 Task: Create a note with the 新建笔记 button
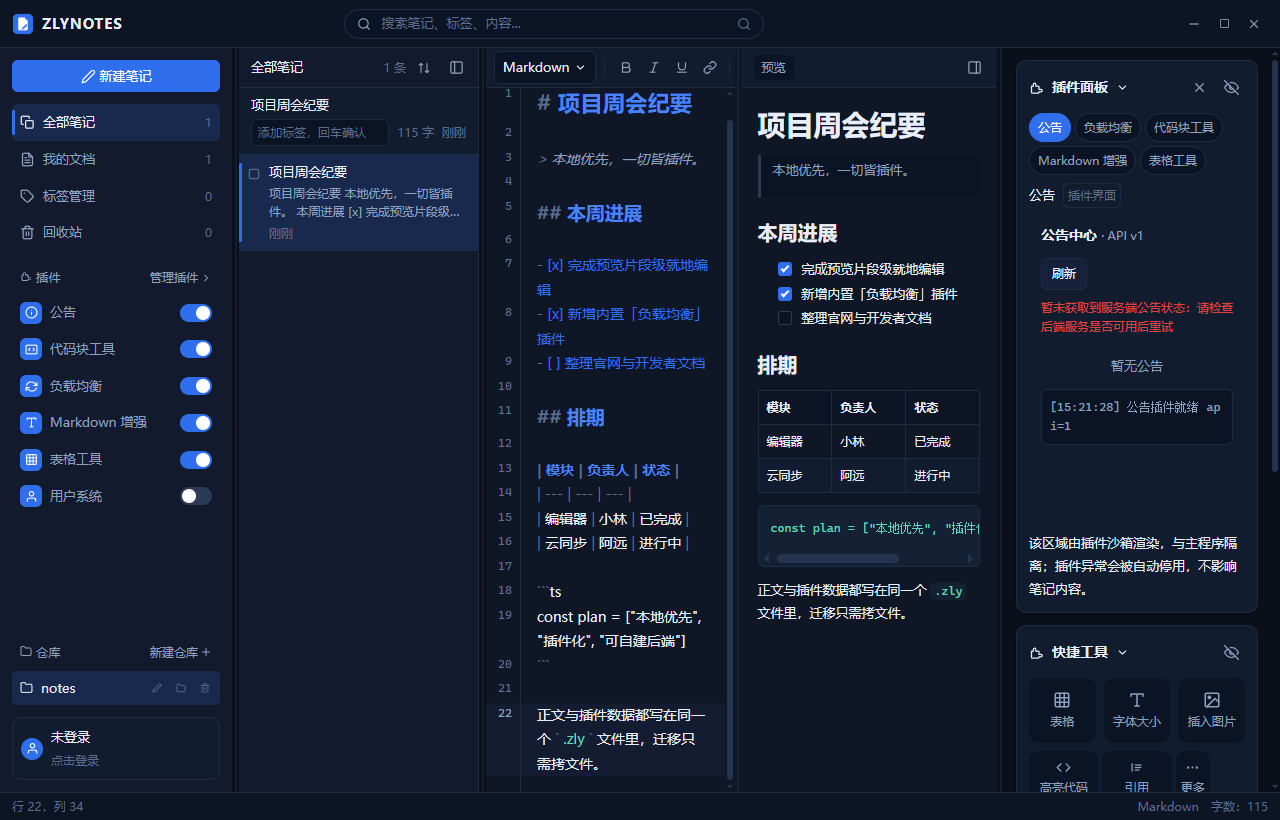116,76
